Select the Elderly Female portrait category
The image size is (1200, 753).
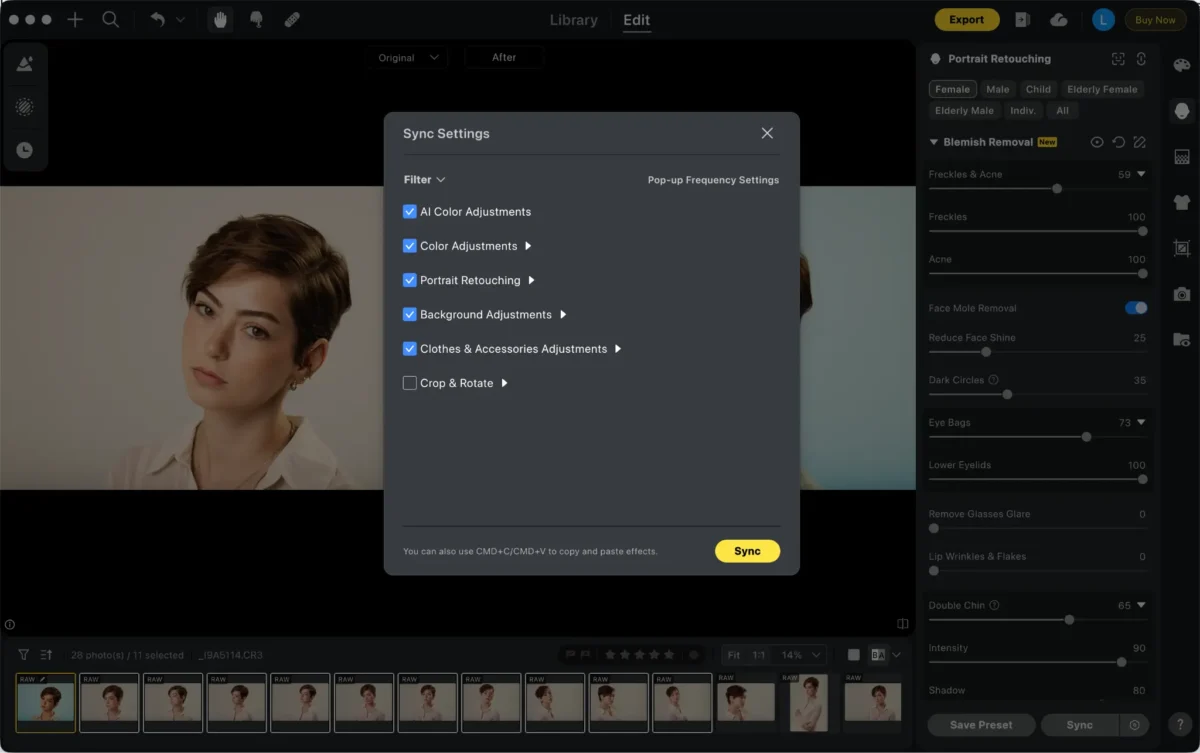coord(1101,89)
